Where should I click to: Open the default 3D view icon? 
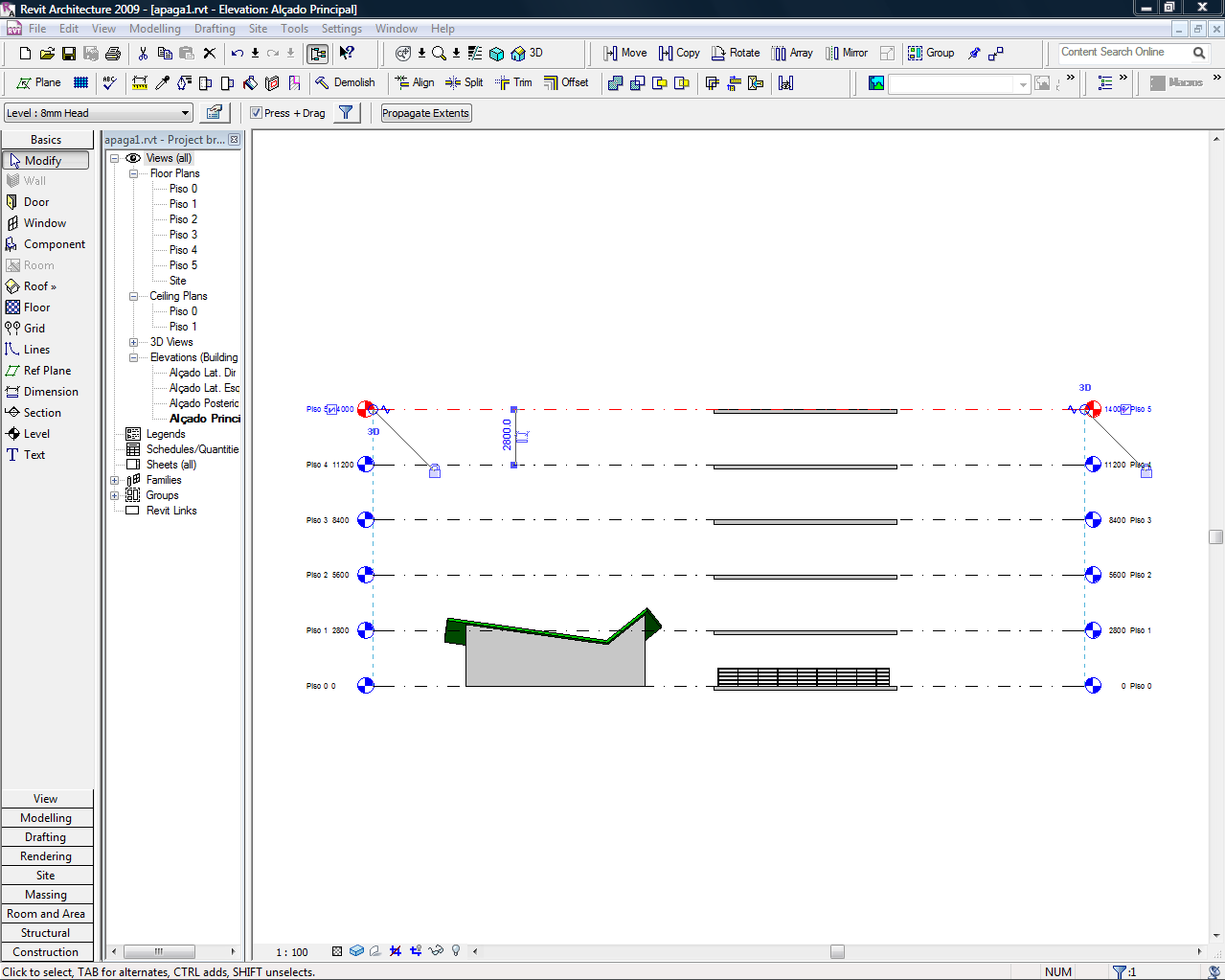click(x=526, y=54)
